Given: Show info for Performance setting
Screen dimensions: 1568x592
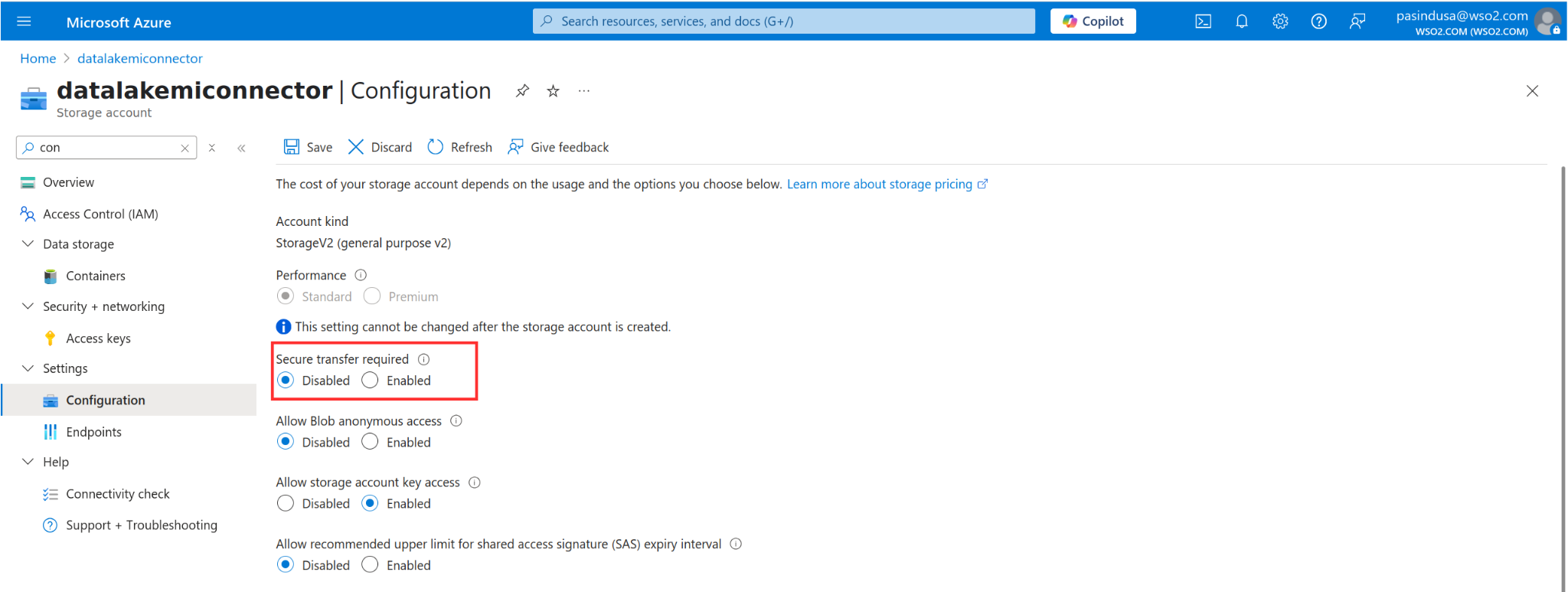Looking at the screenshot, I should coord(361,275).
